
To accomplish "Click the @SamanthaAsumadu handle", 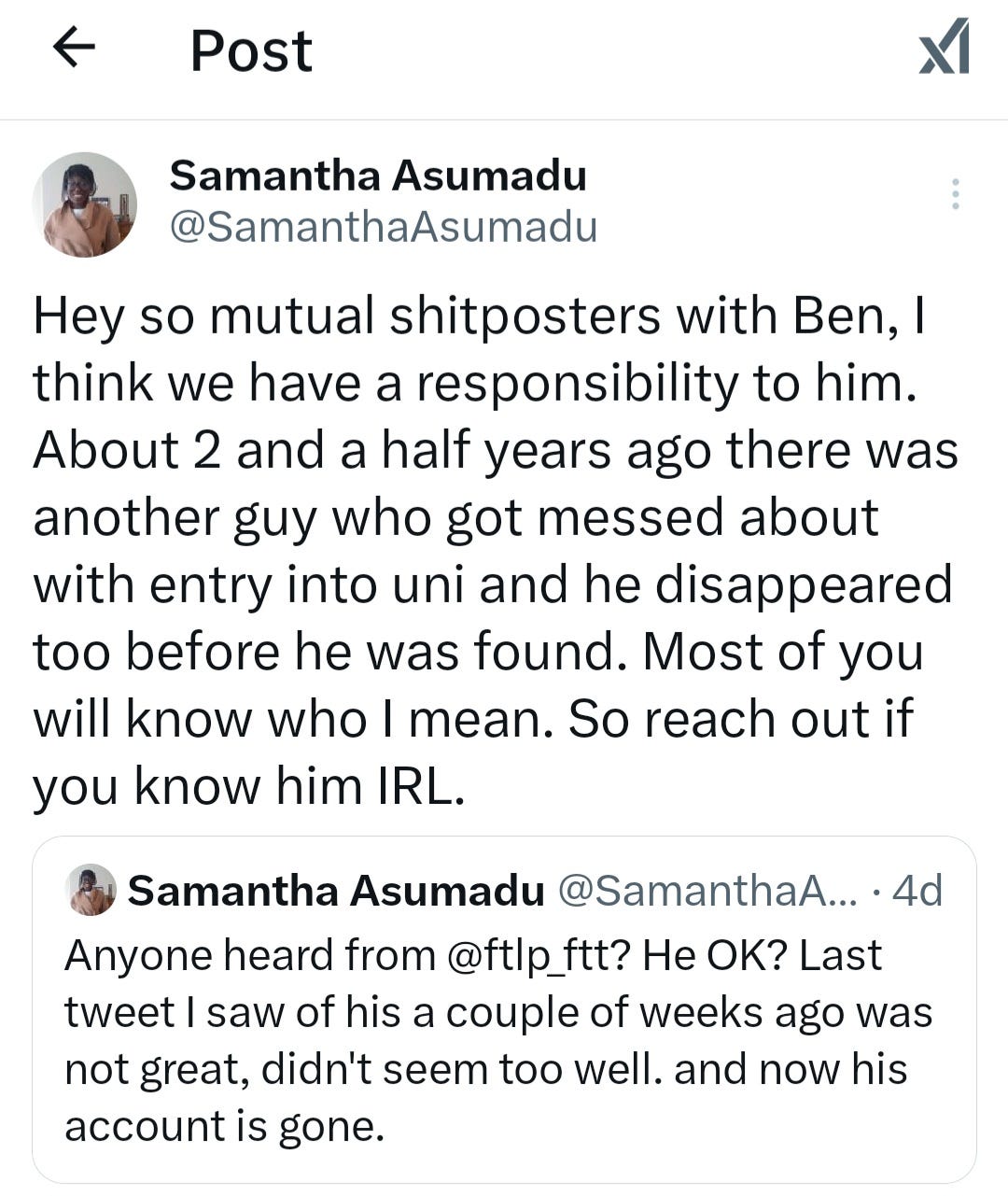I will click(x=383, y=227).
